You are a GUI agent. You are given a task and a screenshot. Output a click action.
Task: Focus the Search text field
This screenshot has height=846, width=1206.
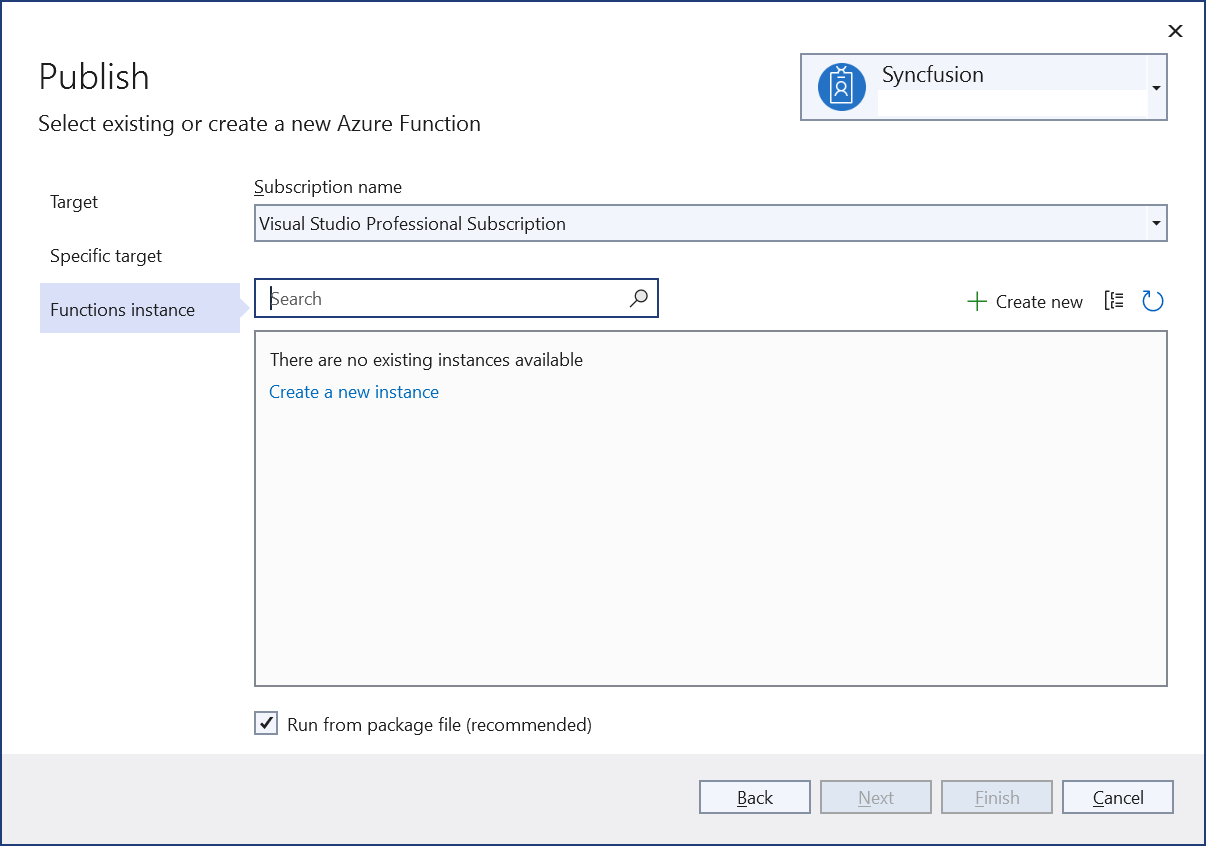(x=445, y=298)
